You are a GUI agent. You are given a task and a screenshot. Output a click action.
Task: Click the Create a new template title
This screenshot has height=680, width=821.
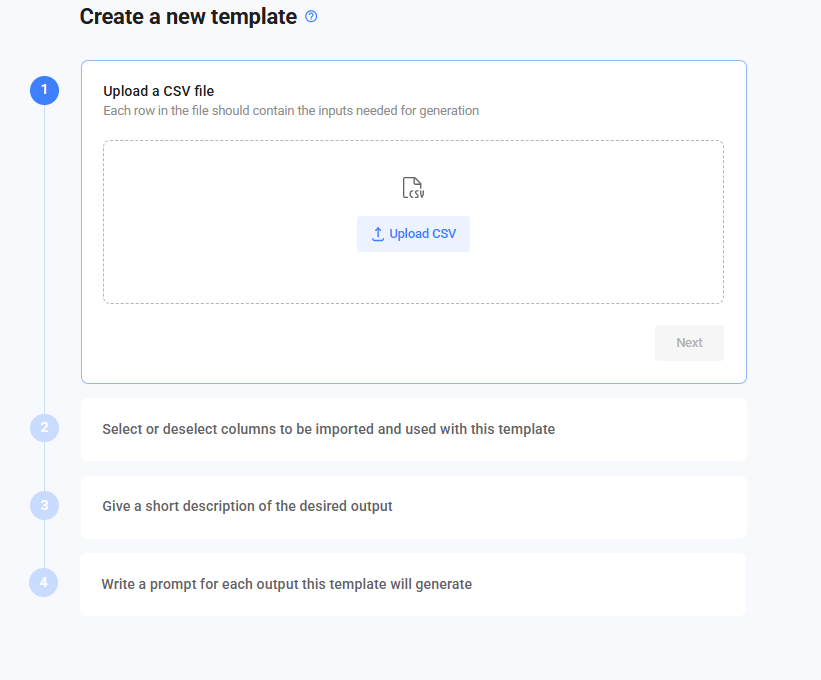click(188, 17)
